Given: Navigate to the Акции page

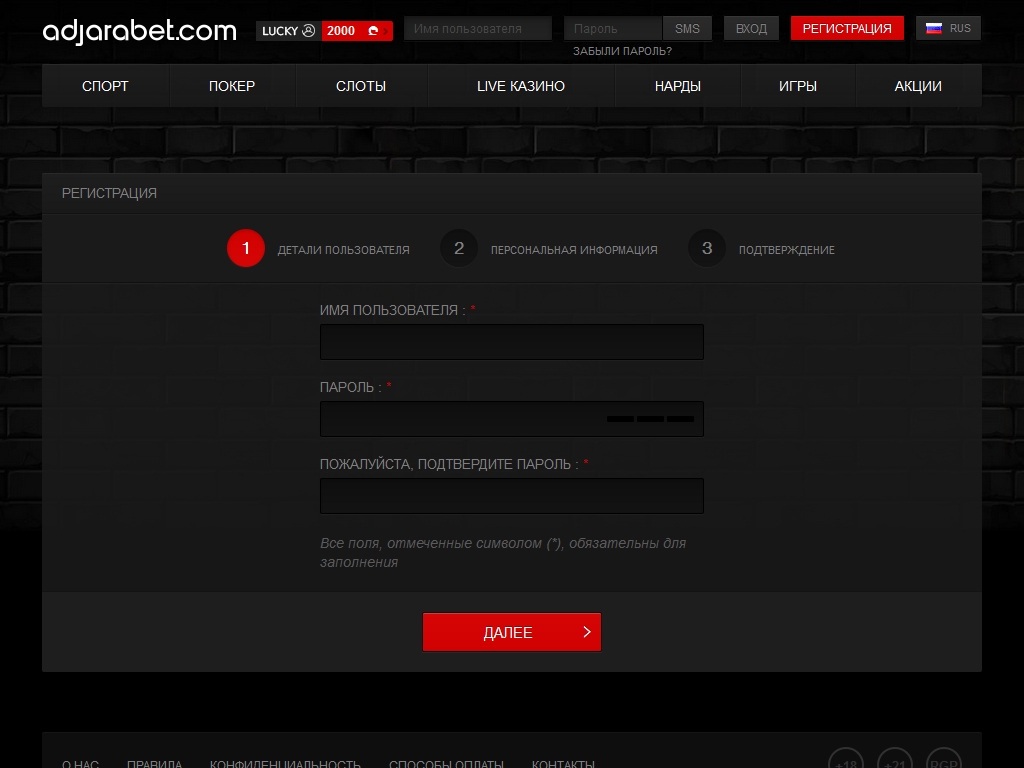Looking at the screenshot, I should [918, 86].
